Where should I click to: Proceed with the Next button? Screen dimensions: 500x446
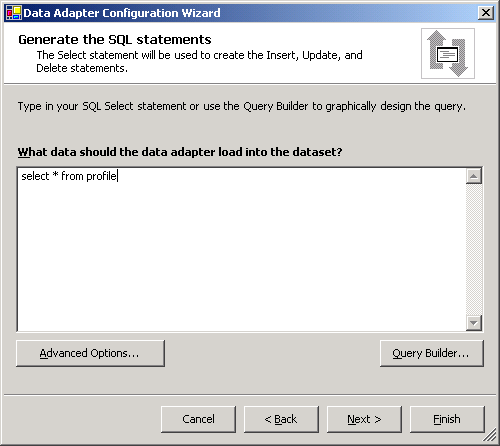(x=364, y=419)
